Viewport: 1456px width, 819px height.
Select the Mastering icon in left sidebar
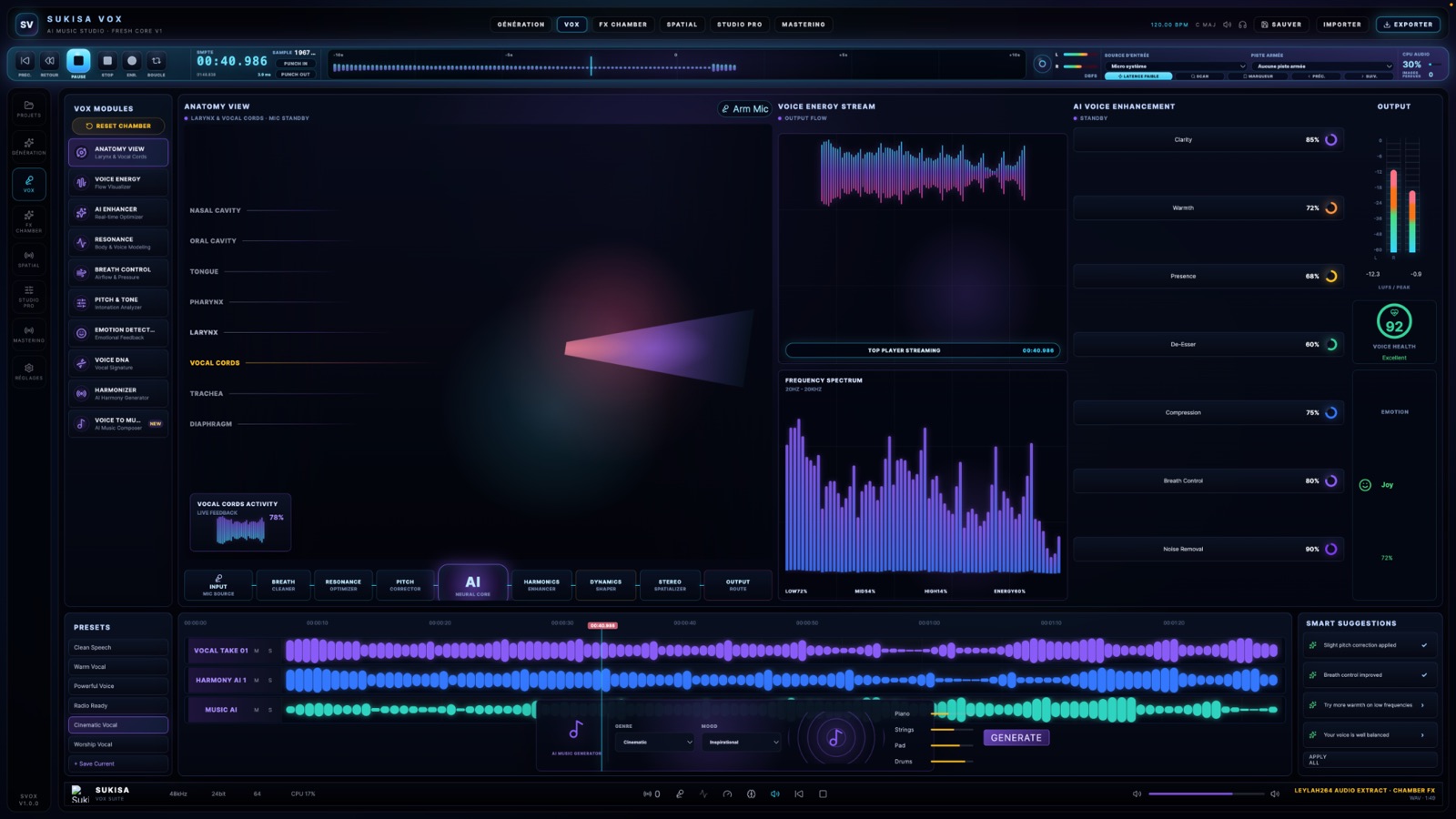(29, 334)
